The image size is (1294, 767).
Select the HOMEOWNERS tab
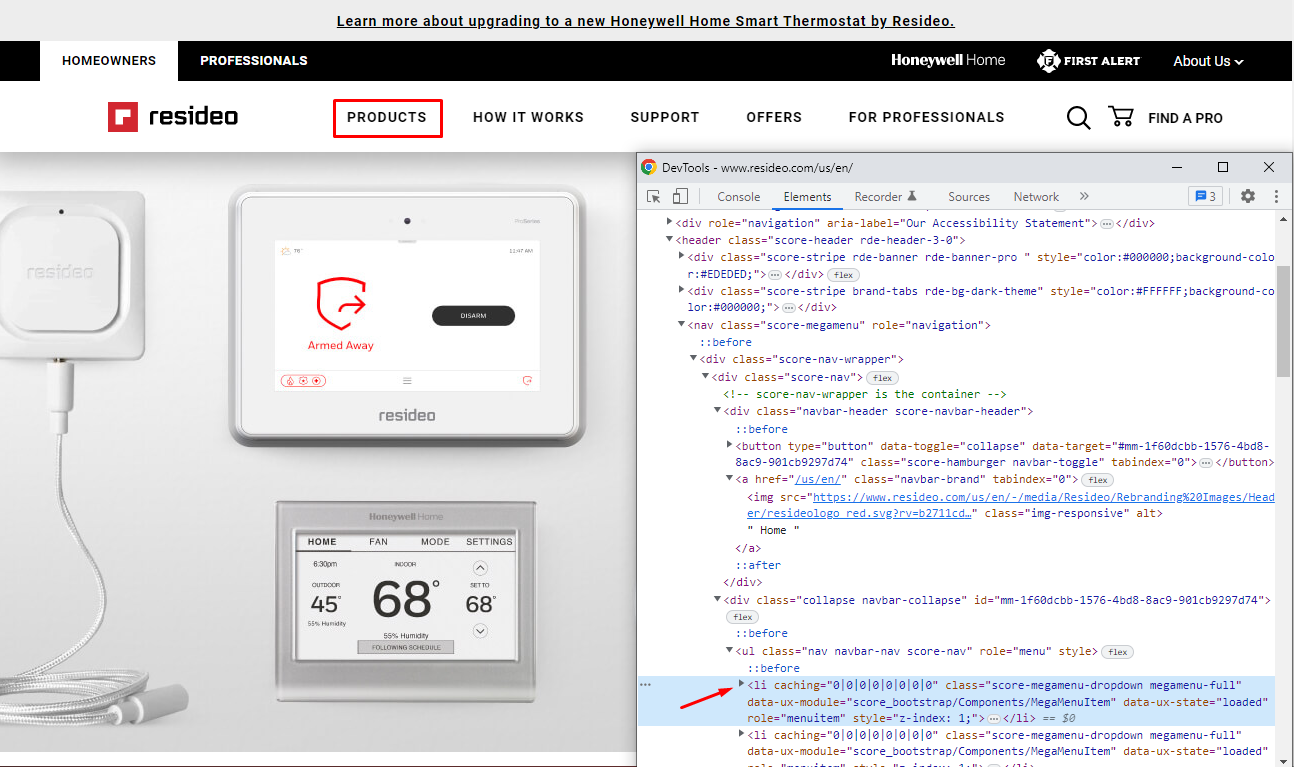point(109,61)
